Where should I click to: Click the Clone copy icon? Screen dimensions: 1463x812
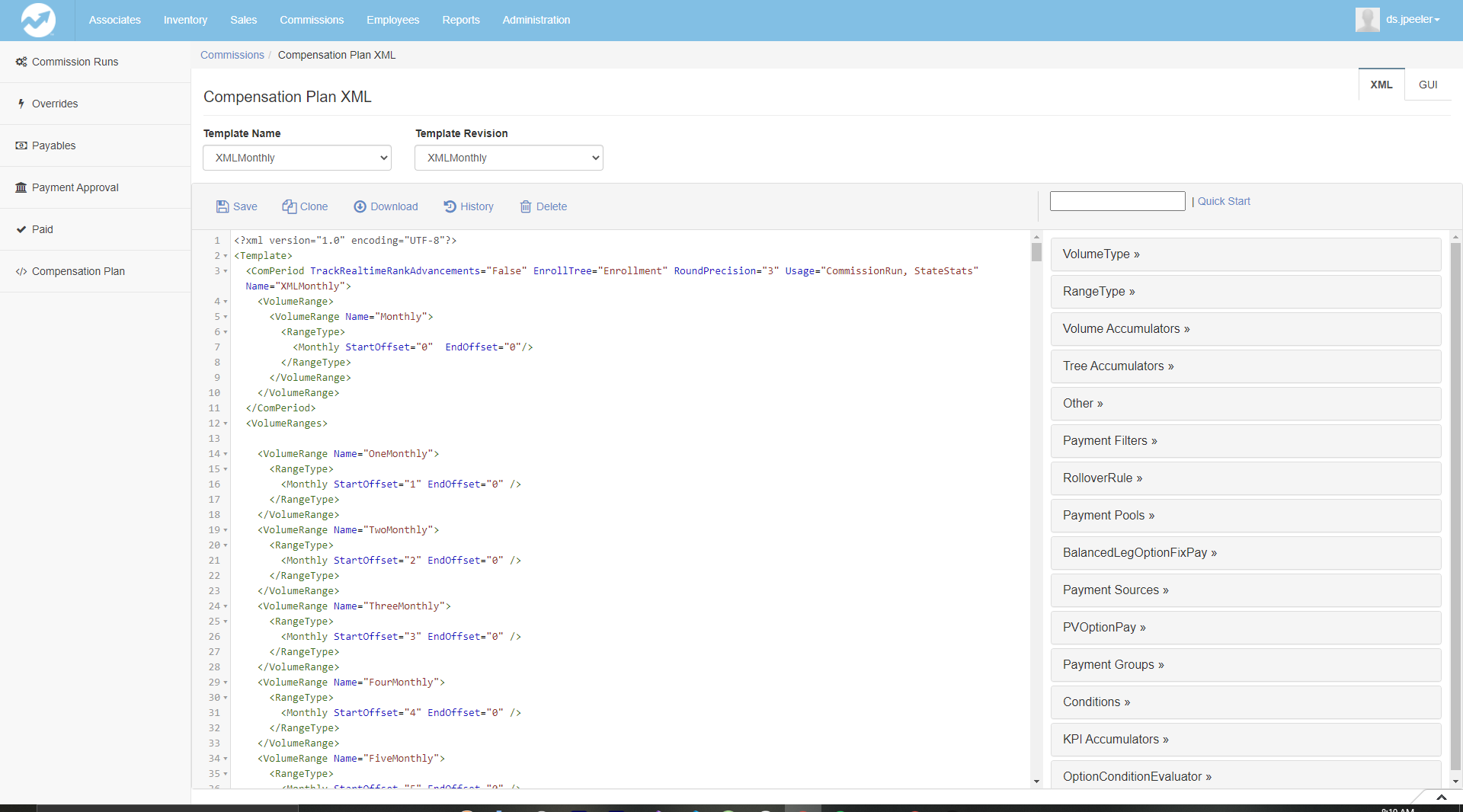pyautogui.click(x=290, y=206)
